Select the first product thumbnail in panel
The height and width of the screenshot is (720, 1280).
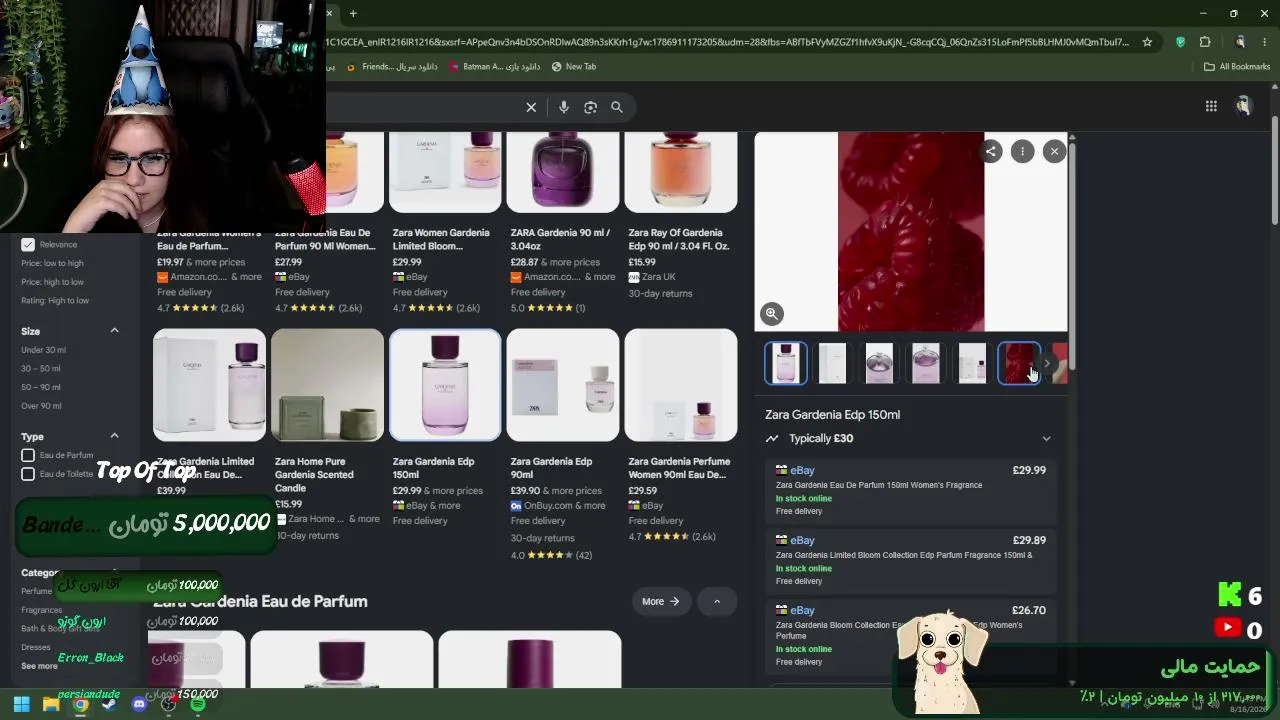[786, 363]
